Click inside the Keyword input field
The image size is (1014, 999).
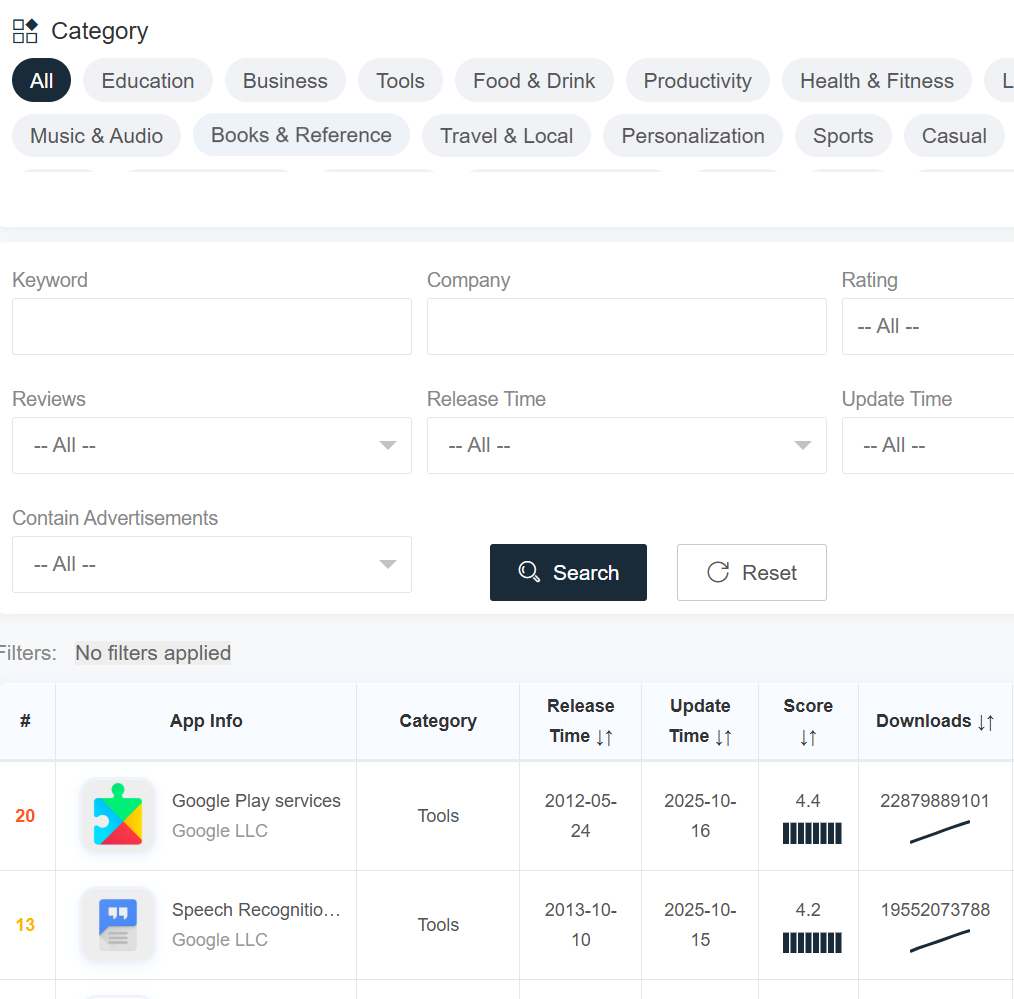[x=212, y=326]
